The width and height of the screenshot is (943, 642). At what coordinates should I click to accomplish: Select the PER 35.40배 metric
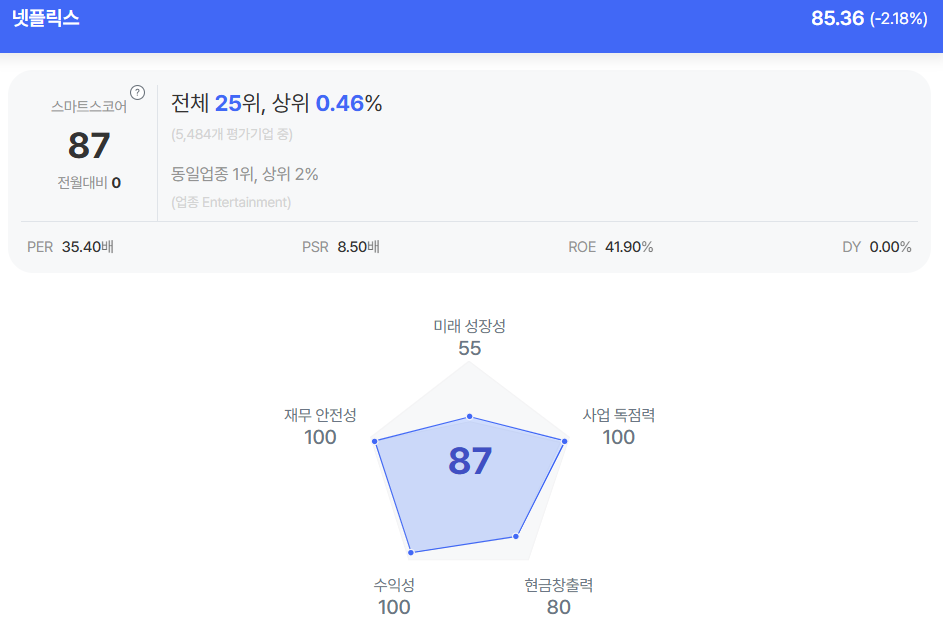coord(70,247)
